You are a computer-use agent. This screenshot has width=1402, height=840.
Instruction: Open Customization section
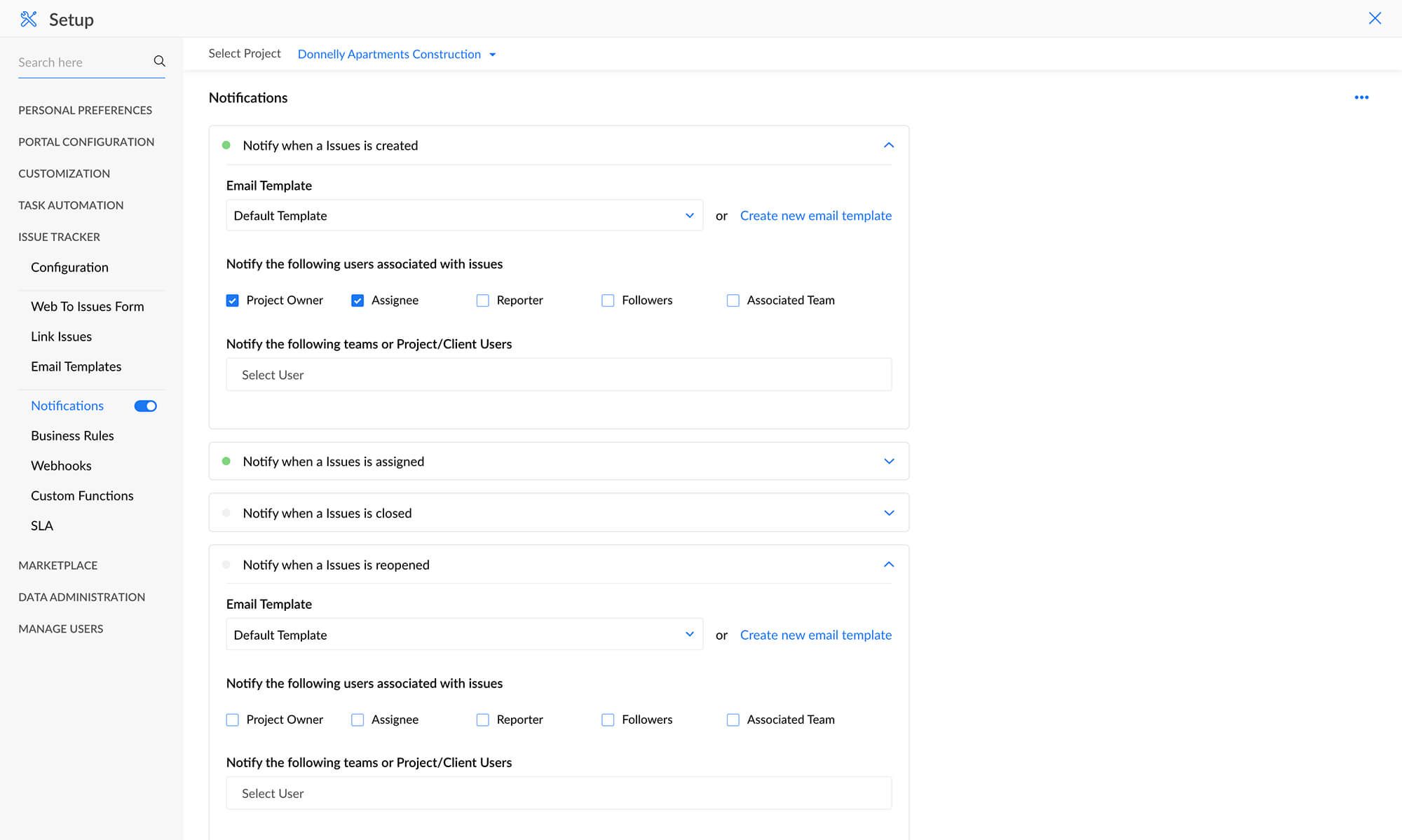(64, 173)
